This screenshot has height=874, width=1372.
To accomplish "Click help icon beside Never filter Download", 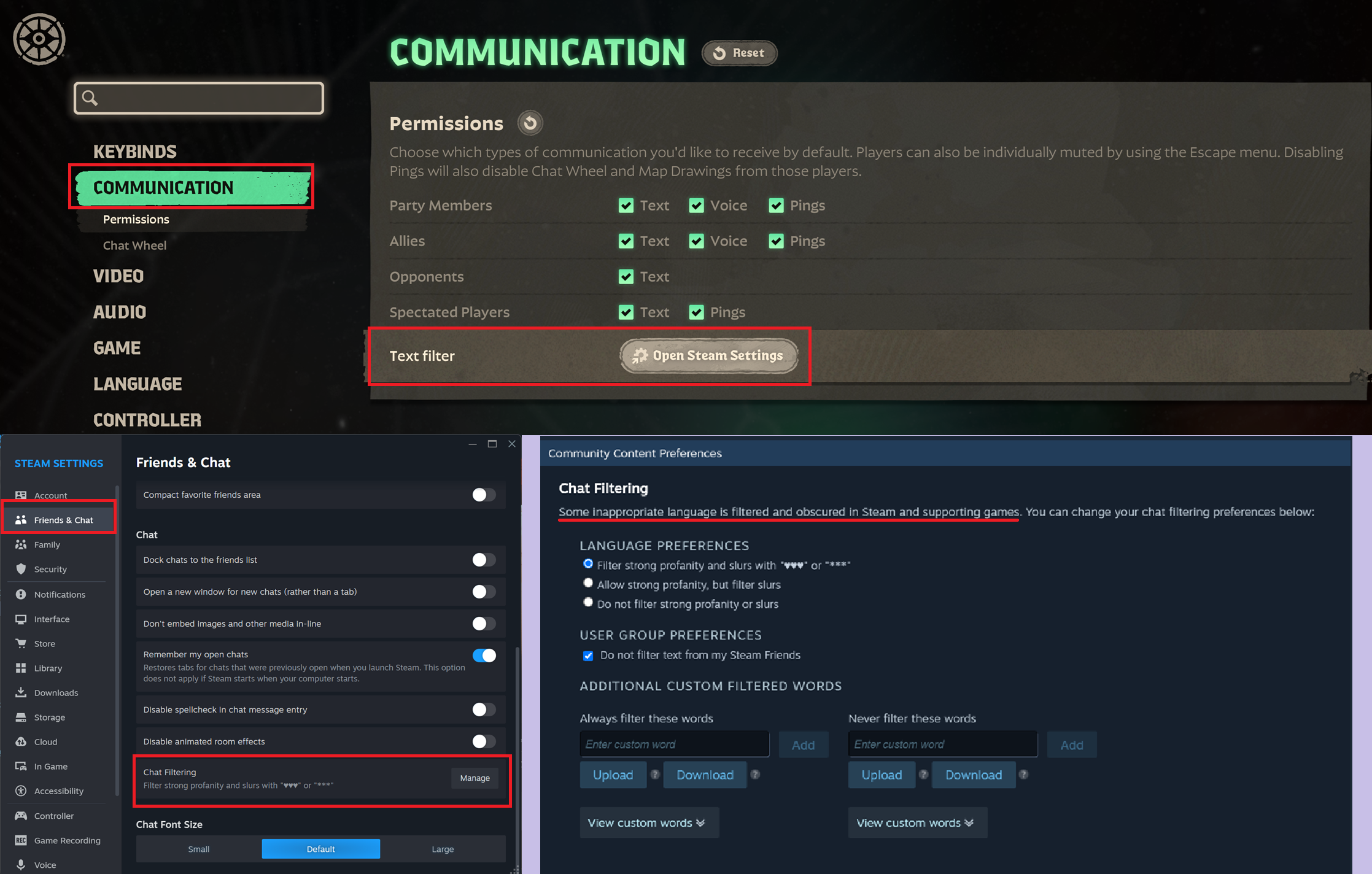I will click(x=1023, y=775).
